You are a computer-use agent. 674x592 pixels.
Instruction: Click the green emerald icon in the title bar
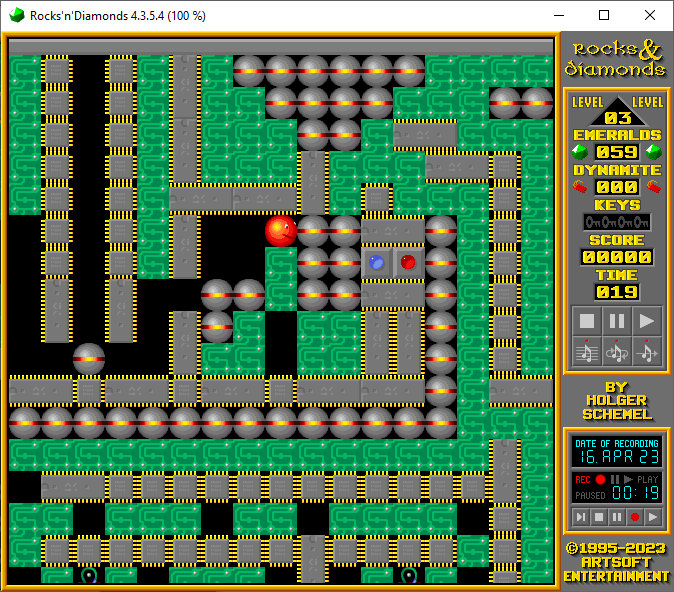[17, 15]
